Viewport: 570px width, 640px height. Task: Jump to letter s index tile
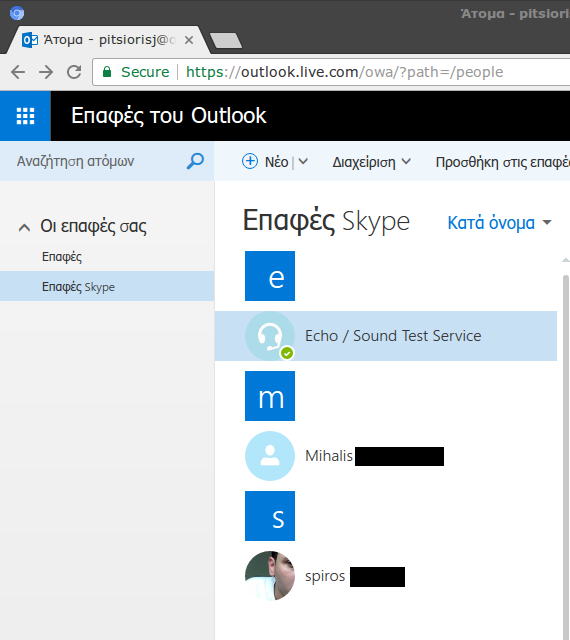pyautogui.click(x=270, y=516)
